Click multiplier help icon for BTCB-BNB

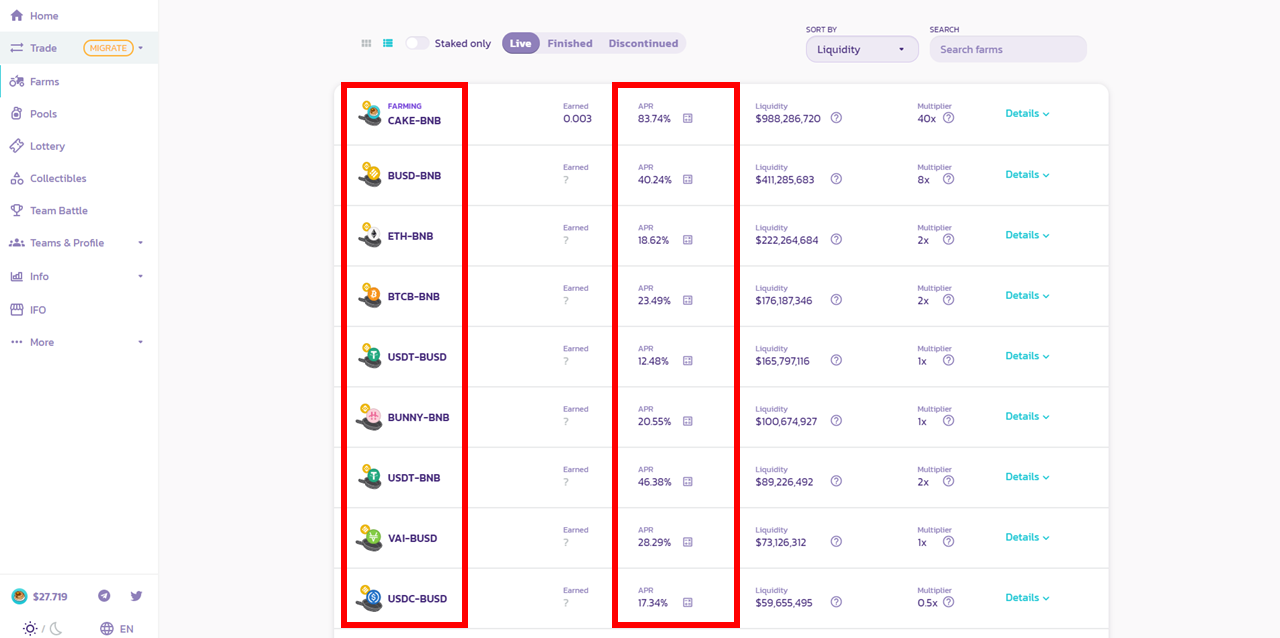pyautogui.click(x=948, y=300)
